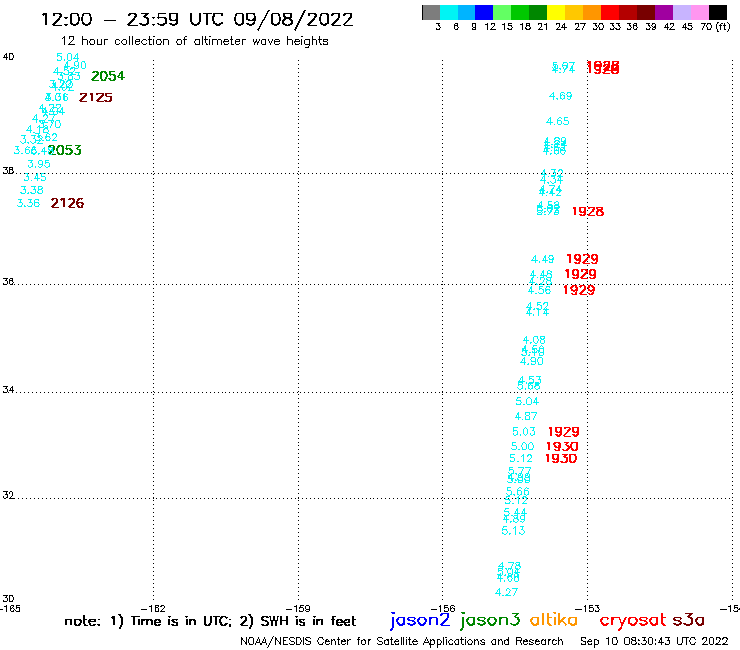
Task: Click the wave height value "4.65"
Action: click(x=557, y=121)
